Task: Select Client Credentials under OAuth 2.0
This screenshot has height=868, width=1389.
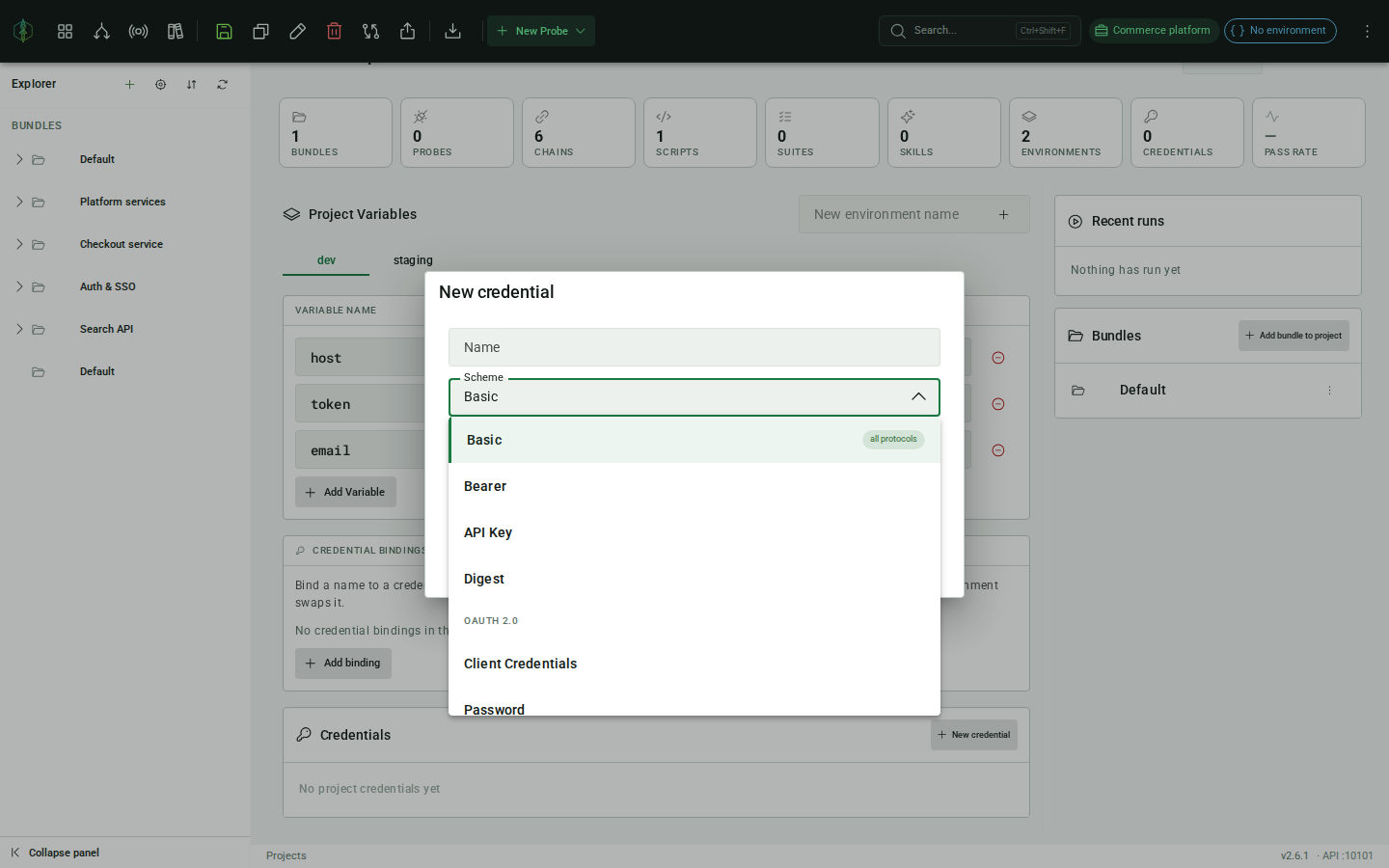Action: coord(694,664)
